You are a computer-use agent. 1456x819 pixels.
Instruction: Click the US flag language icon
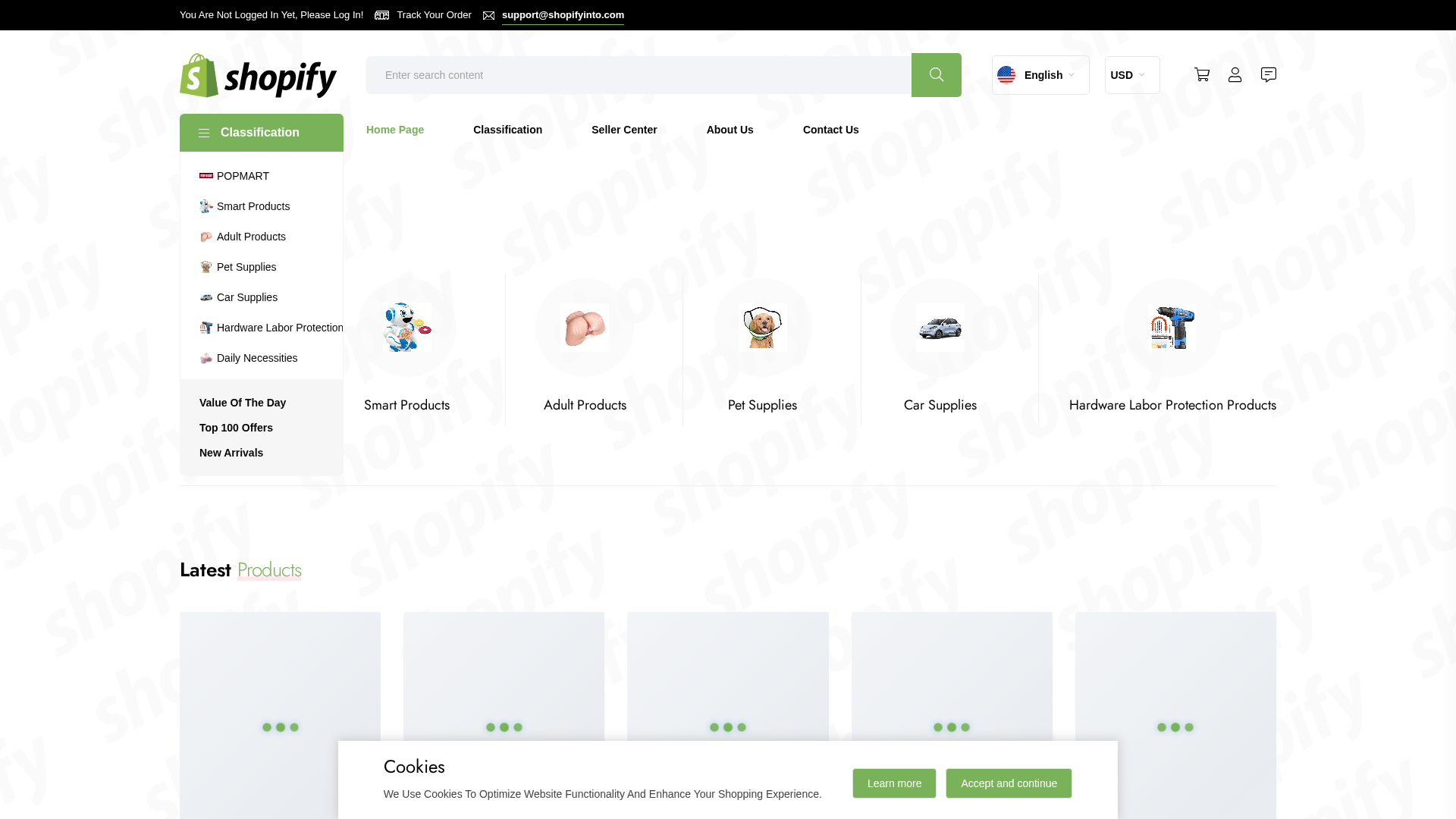point(1006,75)
